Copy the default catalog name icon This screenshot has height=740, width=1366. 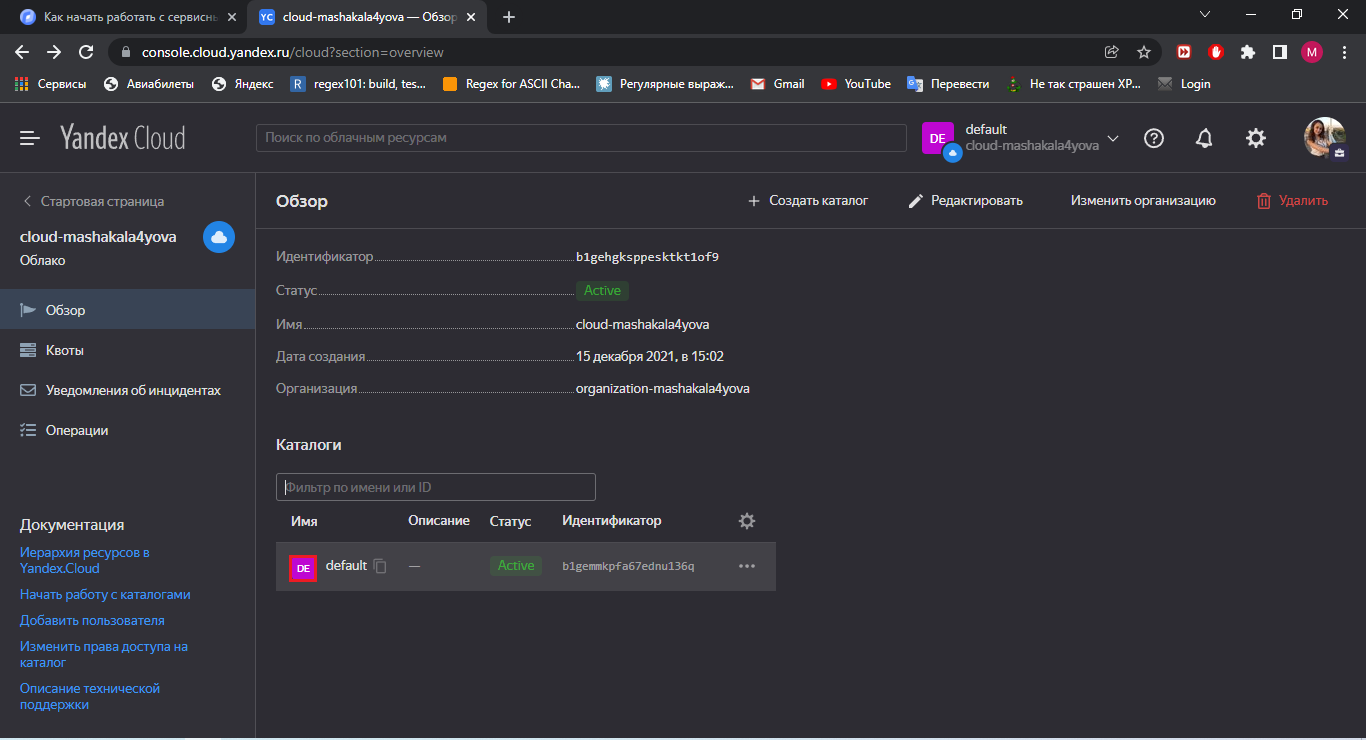(380, 566)
